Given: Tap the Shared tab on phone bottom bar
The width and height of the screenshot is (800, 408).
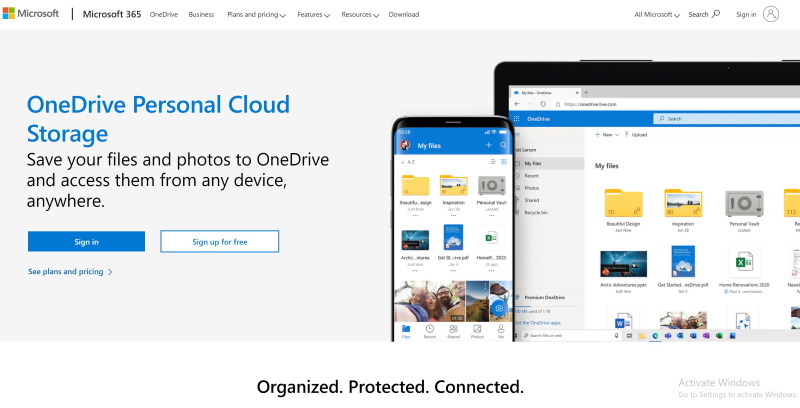Looking at the screenshot, I should click(x=453, y=332).
